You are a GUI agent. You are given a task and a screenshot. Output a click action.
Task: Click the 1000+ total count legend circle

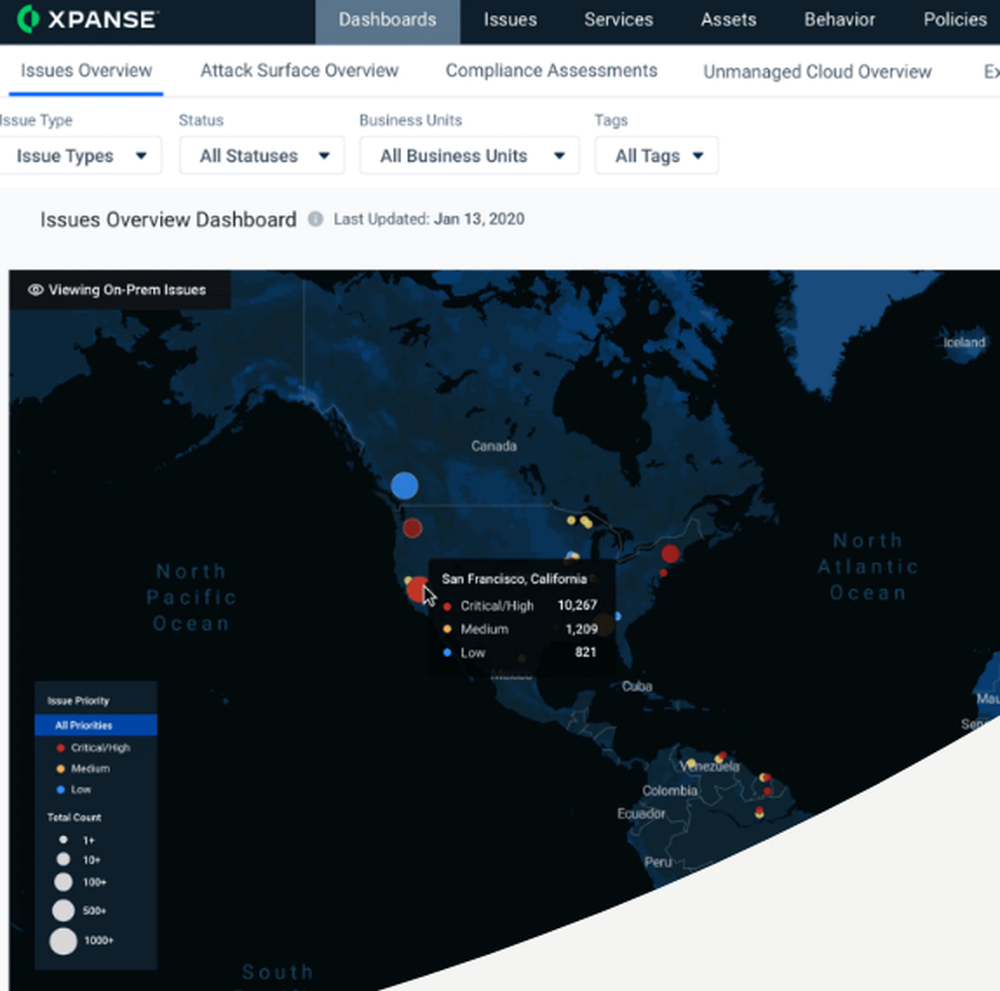click(x=63, y=941)
